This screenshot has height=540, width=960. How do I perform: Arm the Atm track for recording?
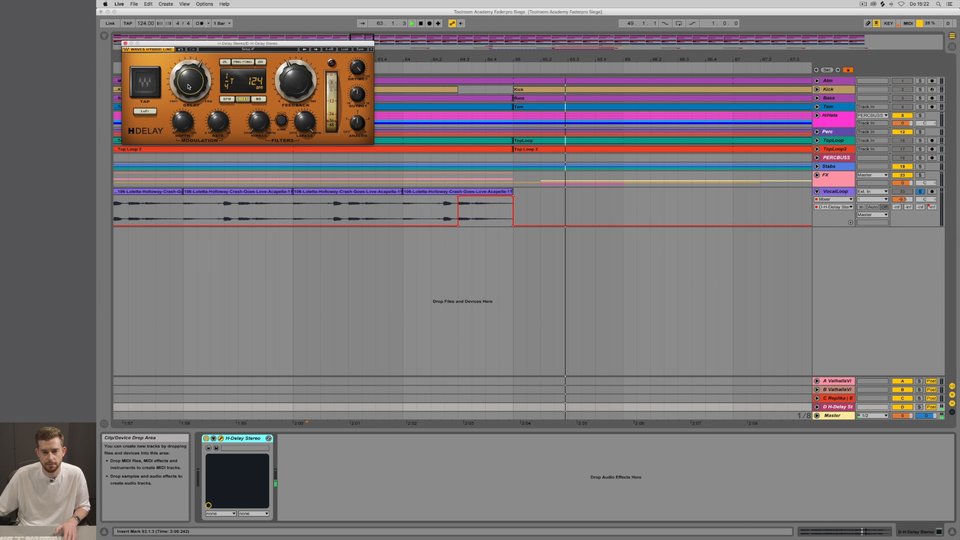931,80
